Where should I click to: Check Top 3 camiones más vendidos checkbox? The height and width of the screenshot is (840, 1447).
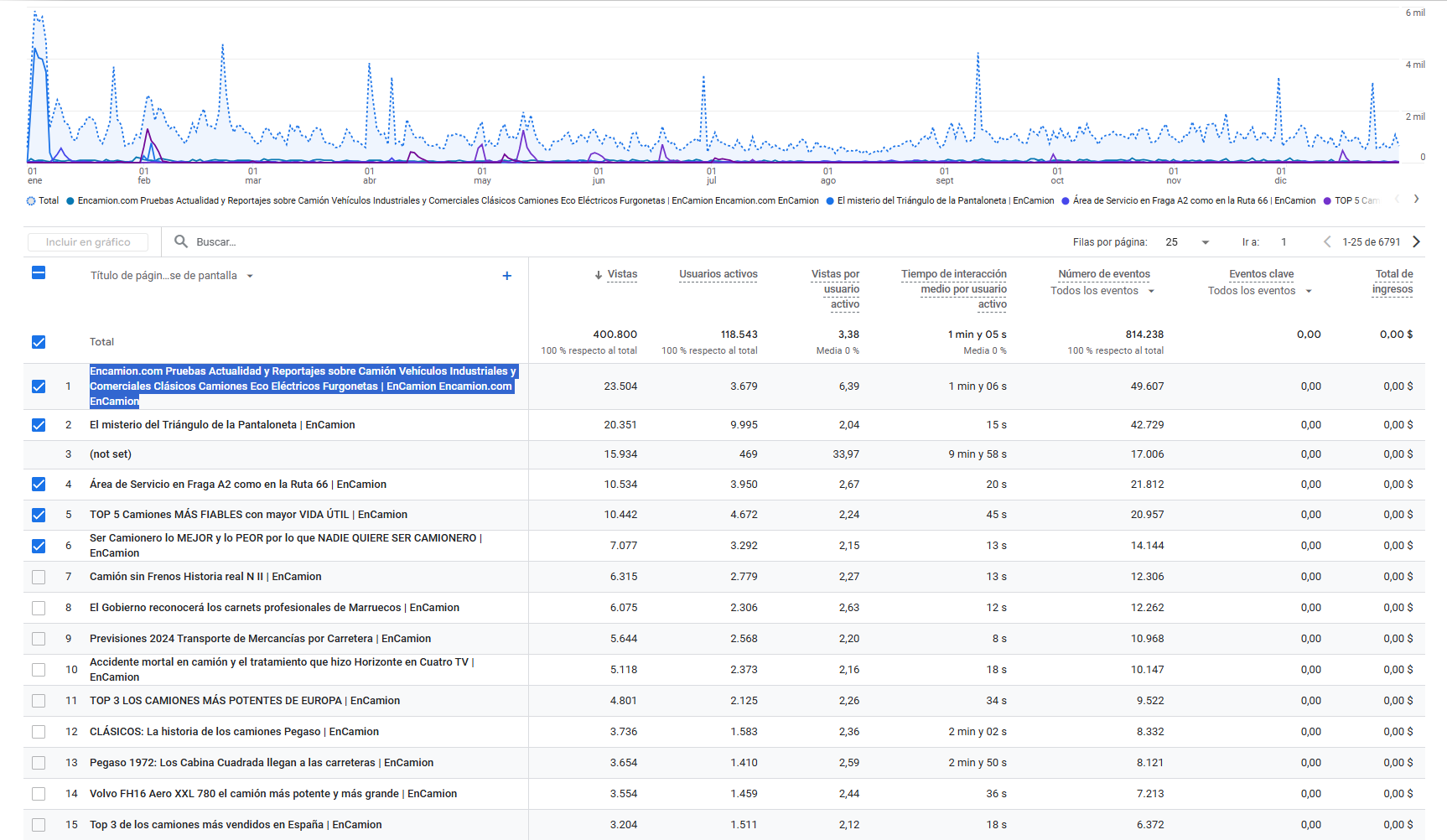click(x=39, y=825)
